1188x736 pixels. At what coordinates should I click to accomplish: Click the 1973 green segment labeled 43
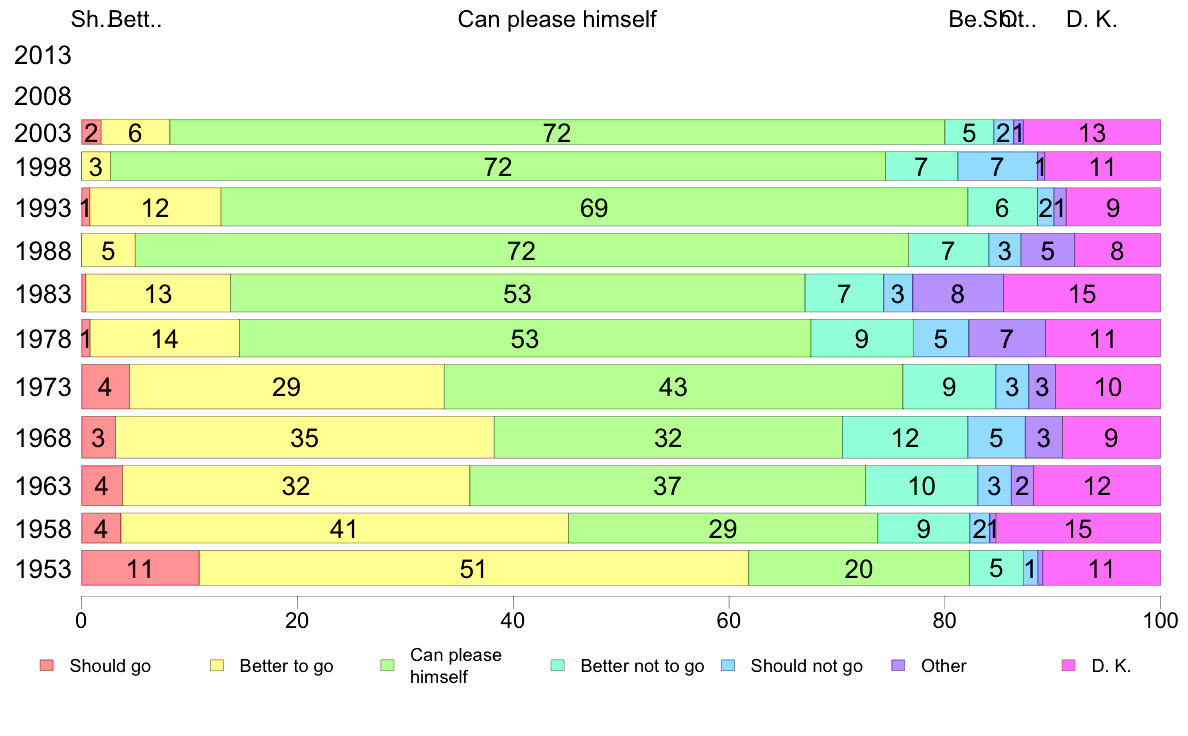pos(673,387)
